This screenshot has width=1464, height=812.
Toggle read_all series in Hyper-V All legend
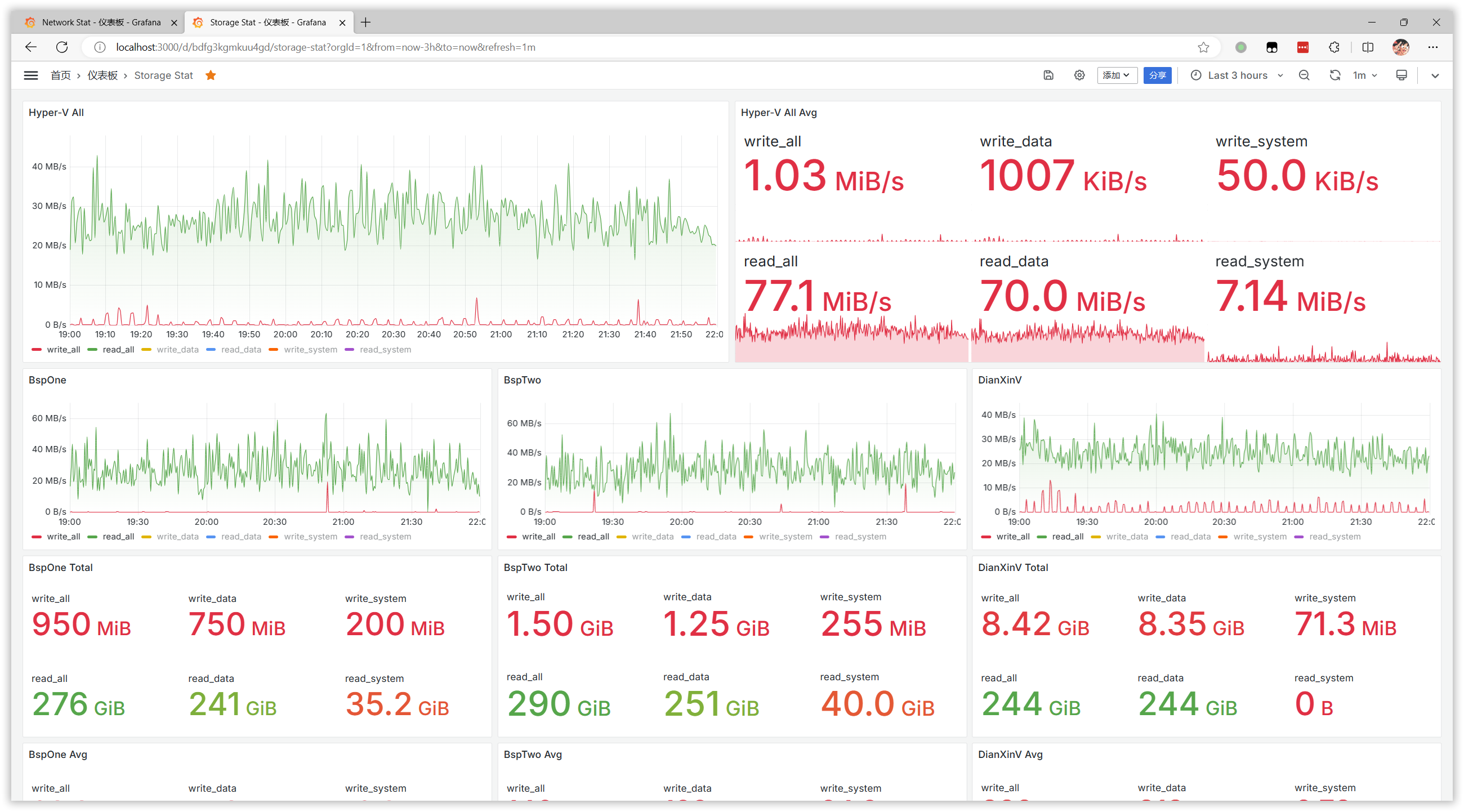pos(118,350)
